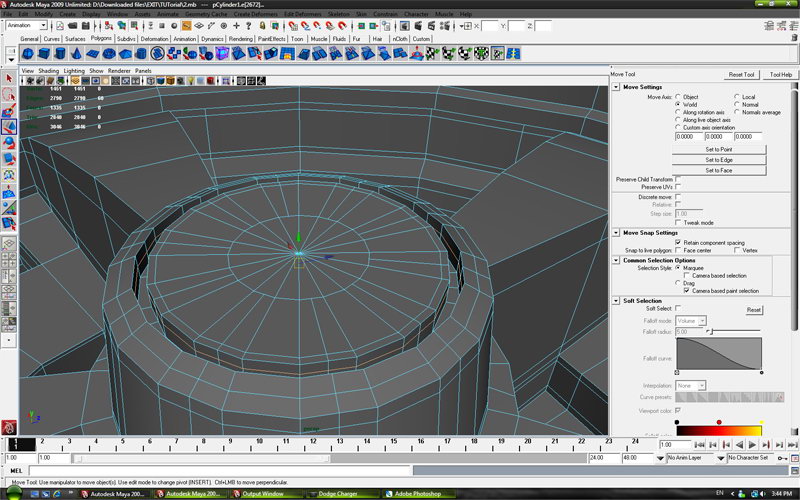Pick the Lasso Select tool

coord(8,95)
